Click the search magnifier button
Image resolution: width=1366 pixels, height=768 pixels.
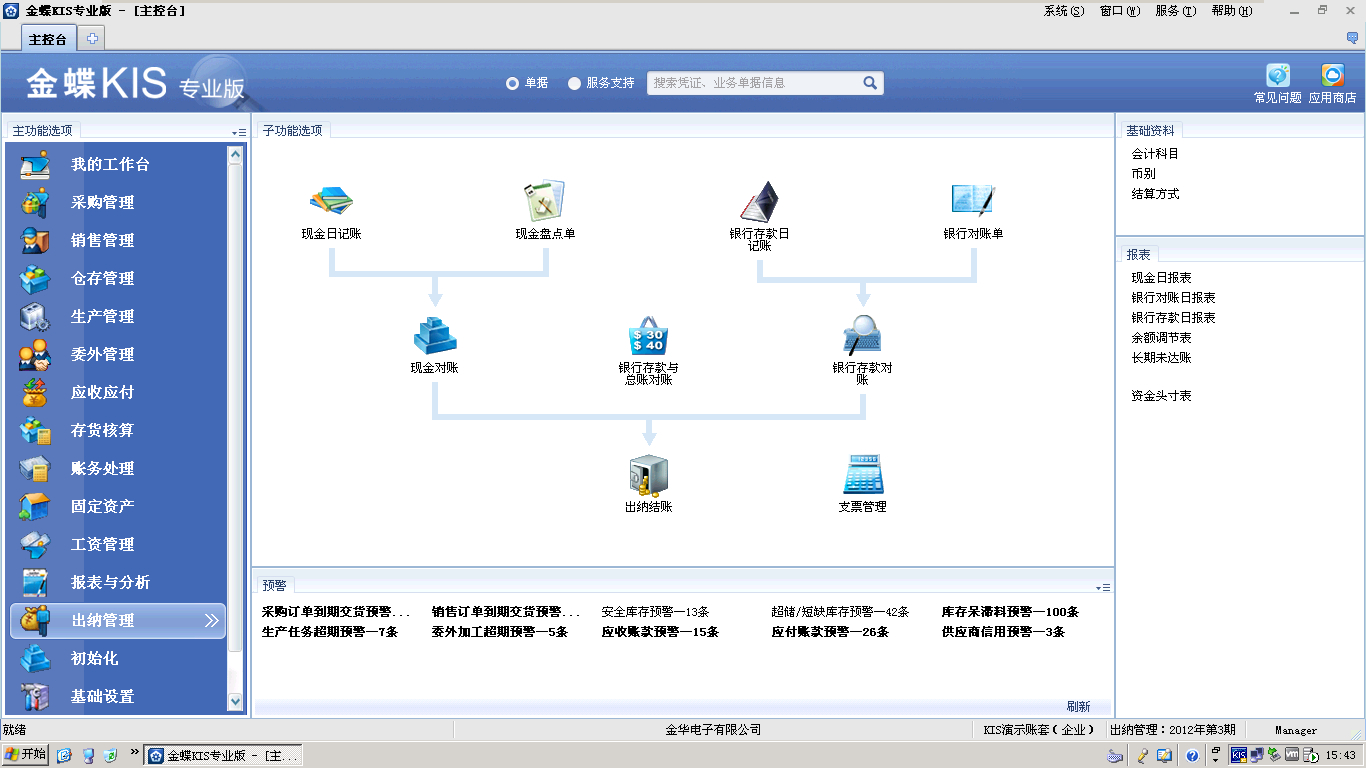pos(870,83)
